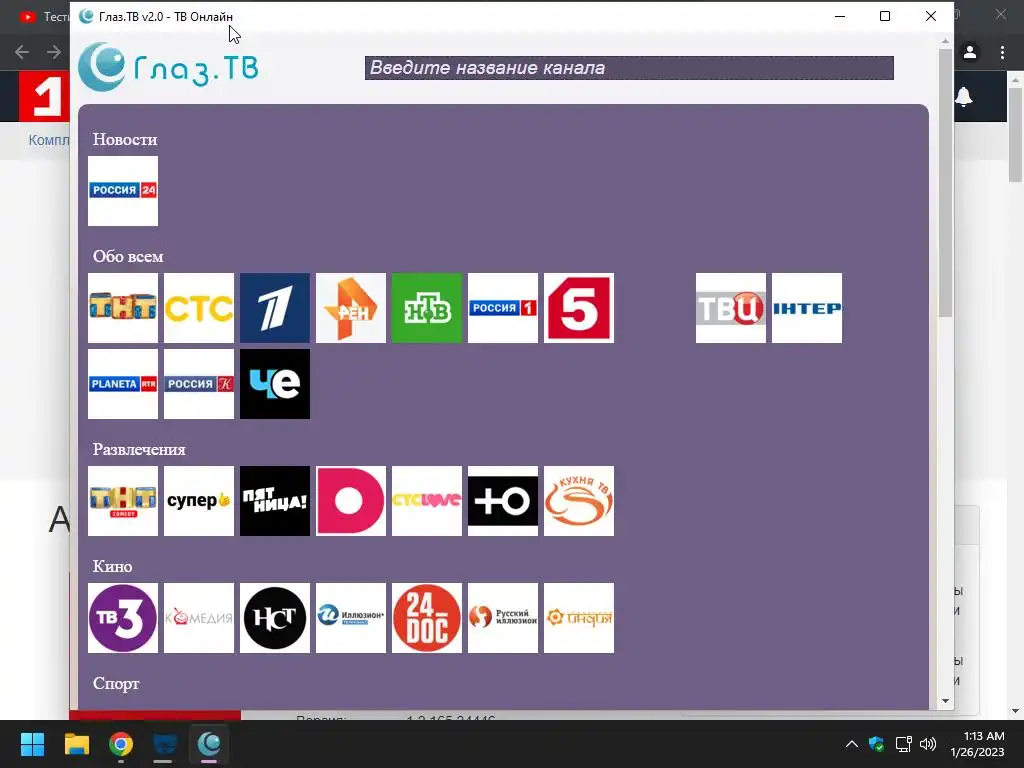Select the 24 DOC channel
Image resolution: width=1024 pixels, height=768 pixels.
click(x=426, y=618)
